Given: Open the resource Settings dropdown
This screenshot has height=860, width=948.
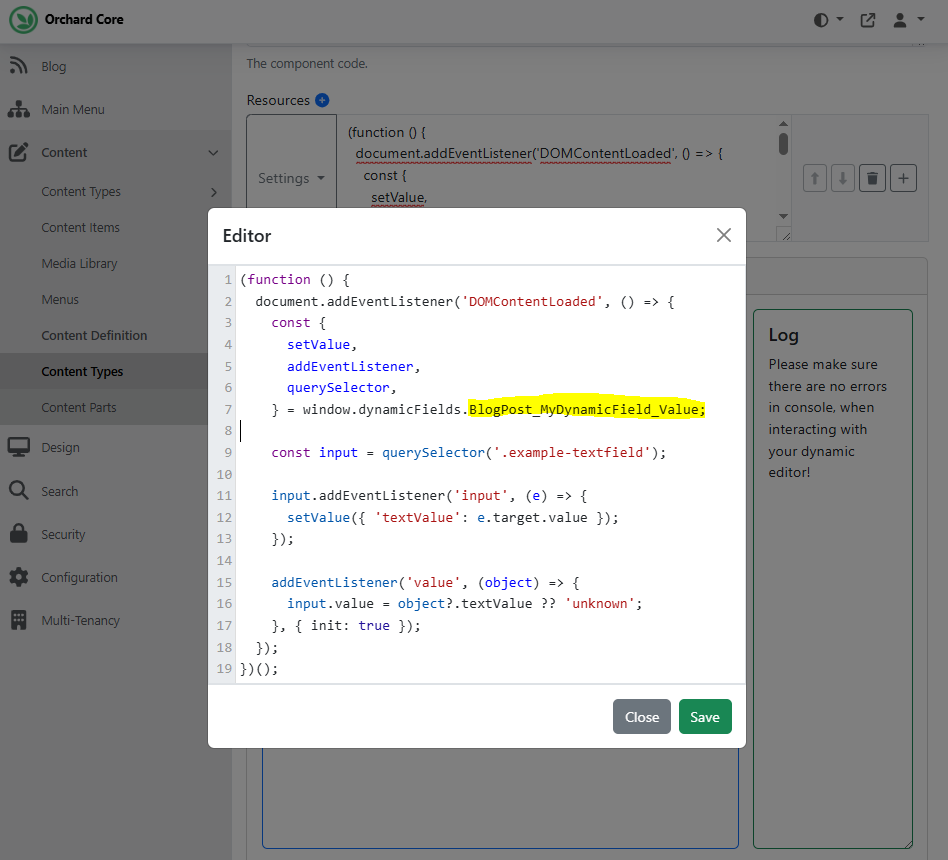Looking at the screenshot, I should pos(291,178).
